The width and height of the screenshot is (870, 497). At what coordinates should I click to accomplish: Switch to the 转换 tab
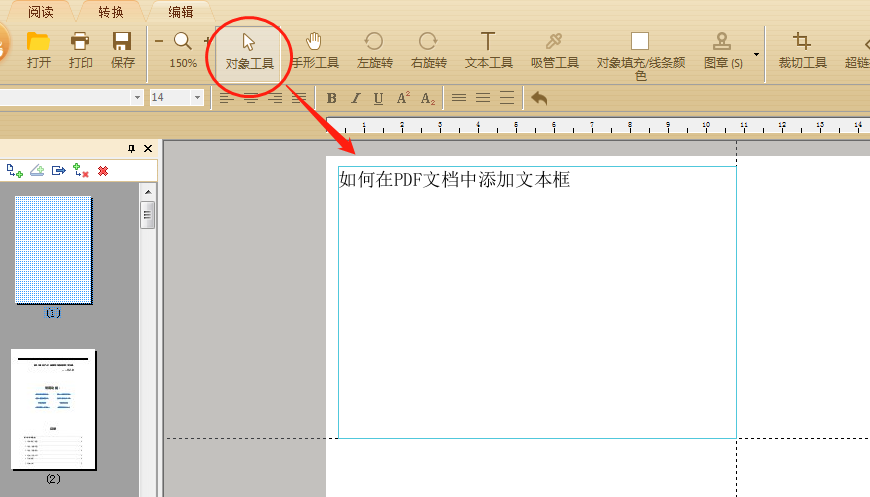pyautogui.click(x=110, y=12)
